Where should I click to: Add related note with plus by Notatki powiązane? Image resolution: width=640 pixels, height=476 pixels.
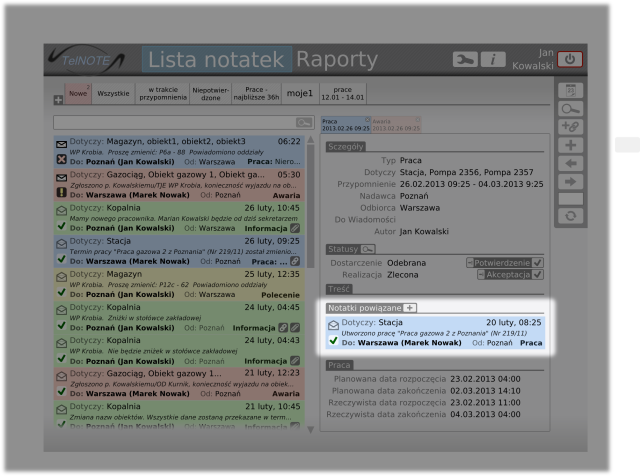(x=410, y=308)
